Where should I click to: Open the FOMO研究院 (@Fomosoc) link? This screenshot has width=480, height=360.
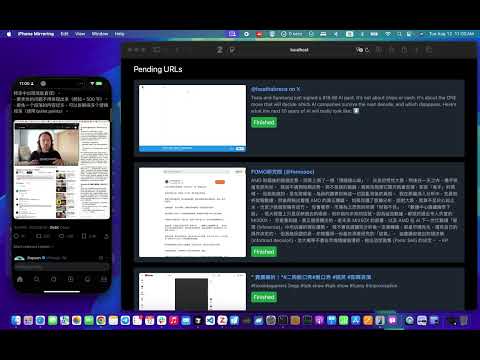pos(283,172)
